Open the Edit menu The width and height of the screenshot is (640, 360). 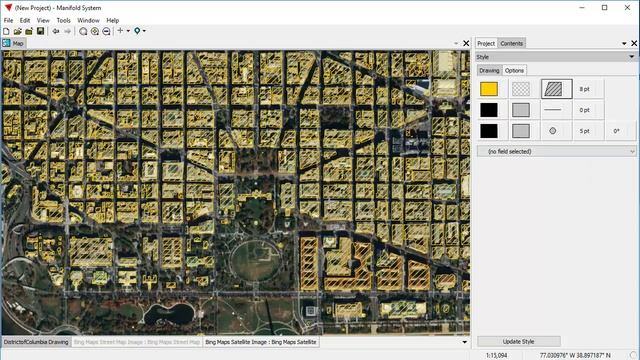(x=25, y=20)
